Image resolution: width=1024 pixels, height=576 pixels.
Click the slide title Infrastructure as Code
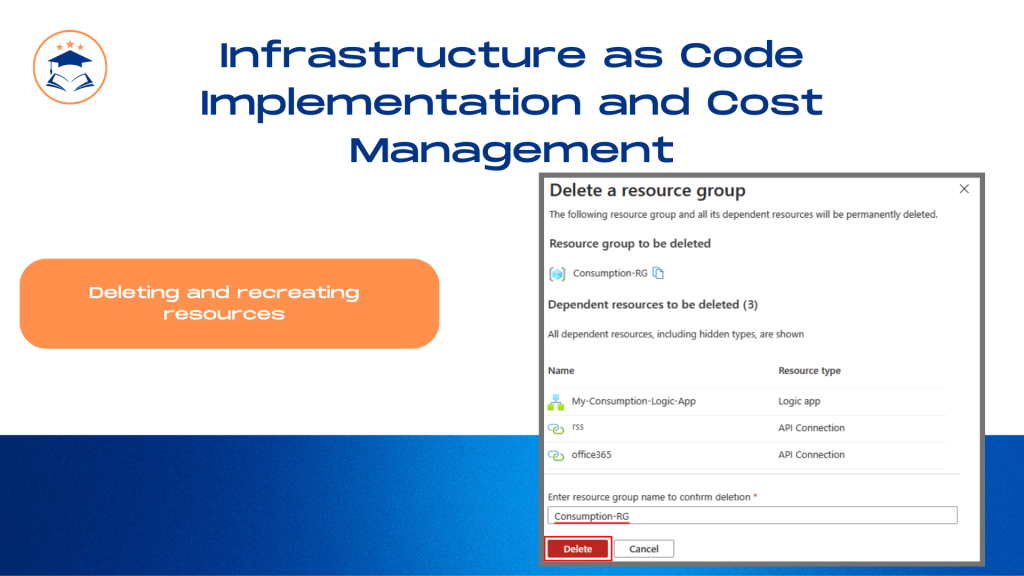511,55
